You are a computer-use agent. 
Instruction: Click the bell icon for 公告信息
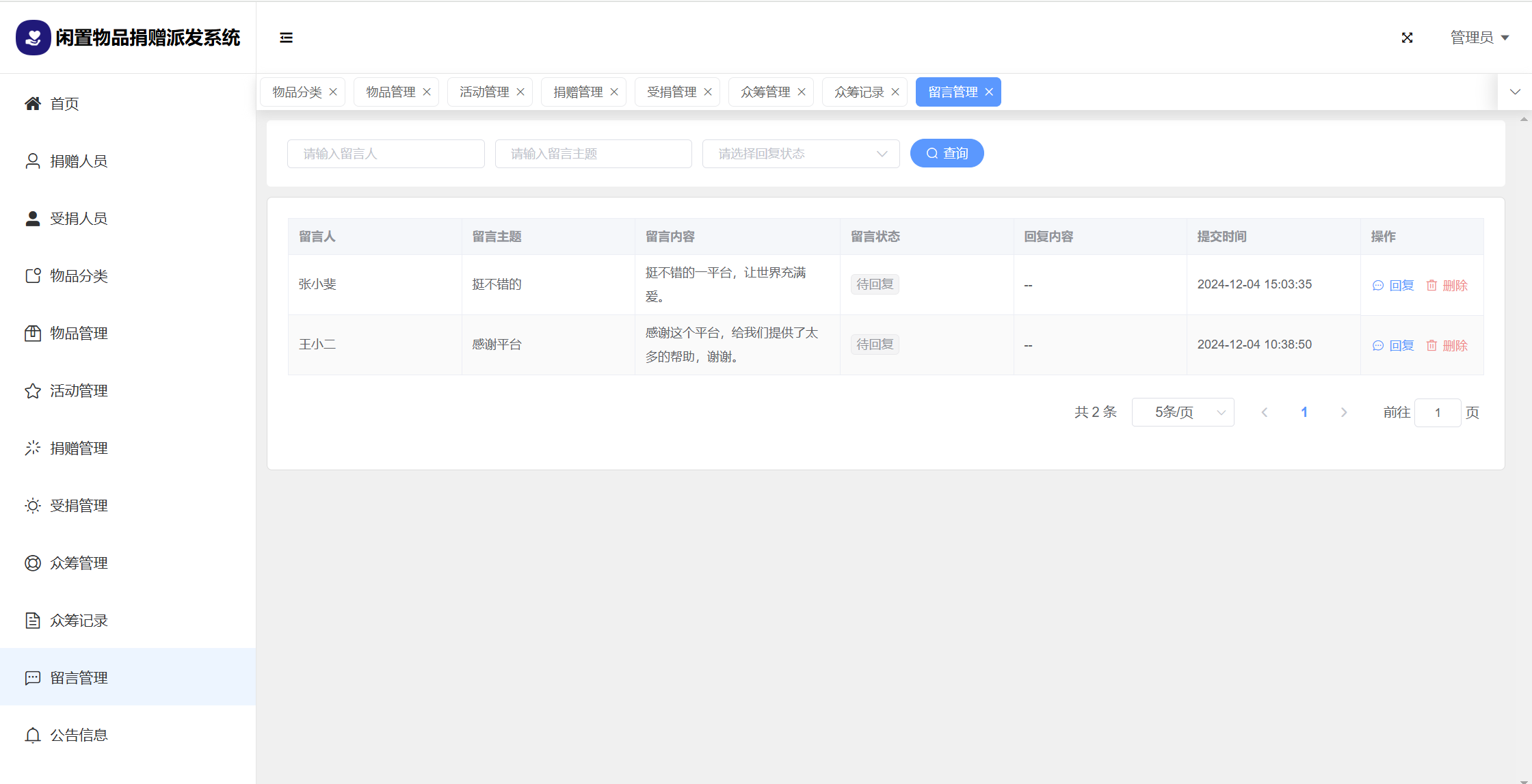33,735
